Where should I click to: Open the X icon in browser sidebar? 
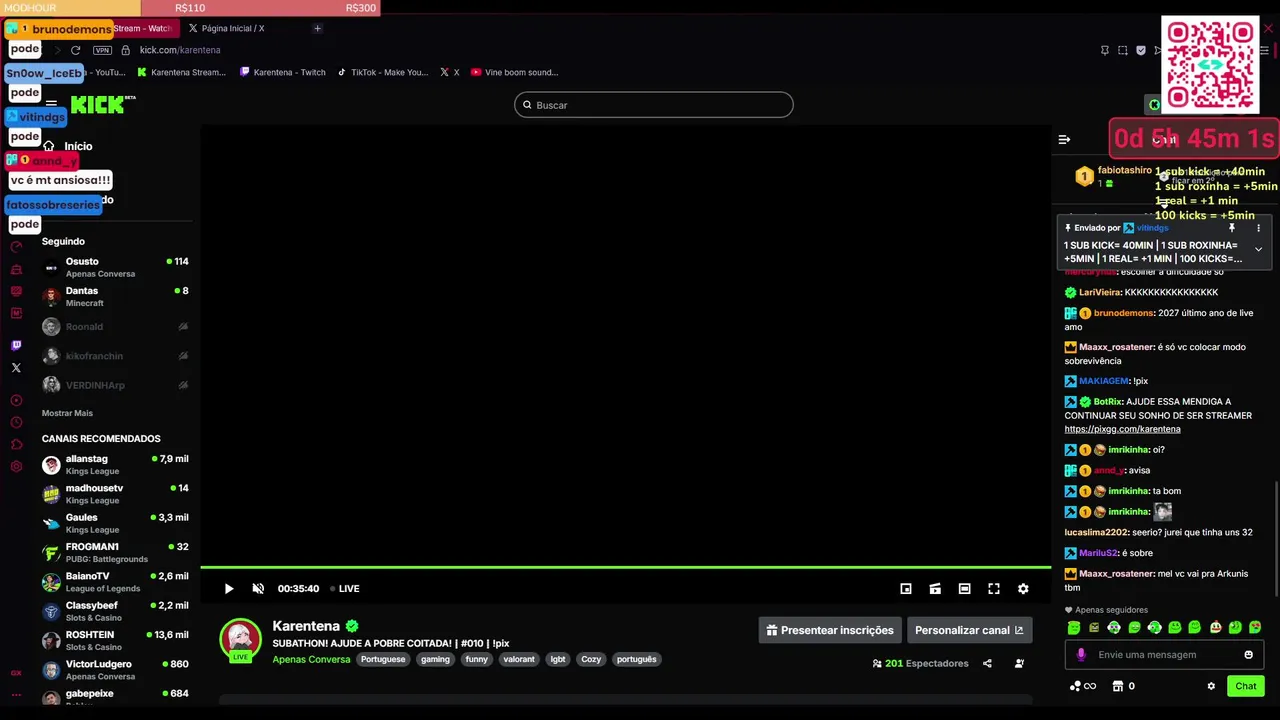click(x=16, y=368)
